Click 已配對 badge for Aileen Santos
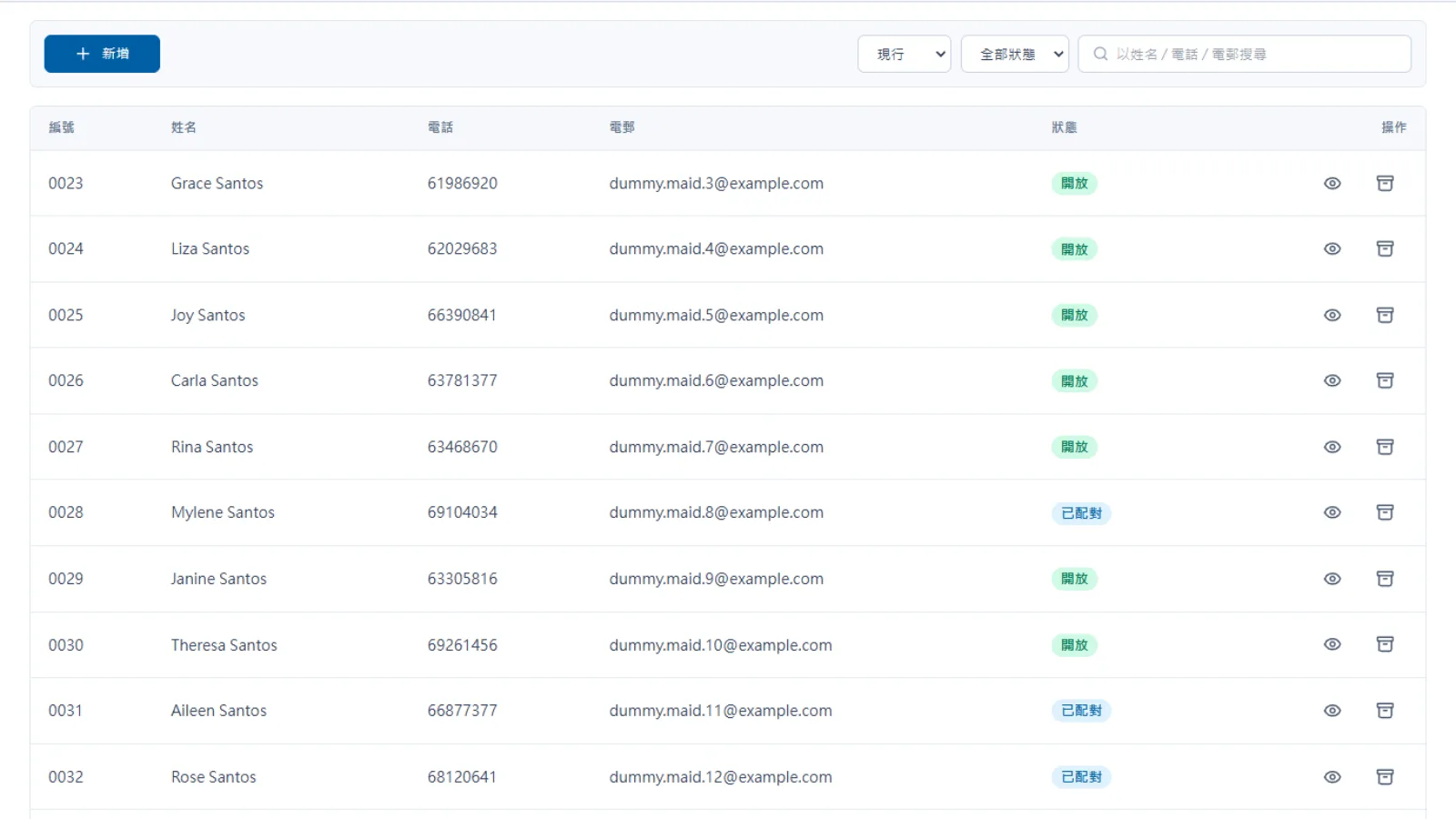1456x819 pixels. [x=1081, y=711]
